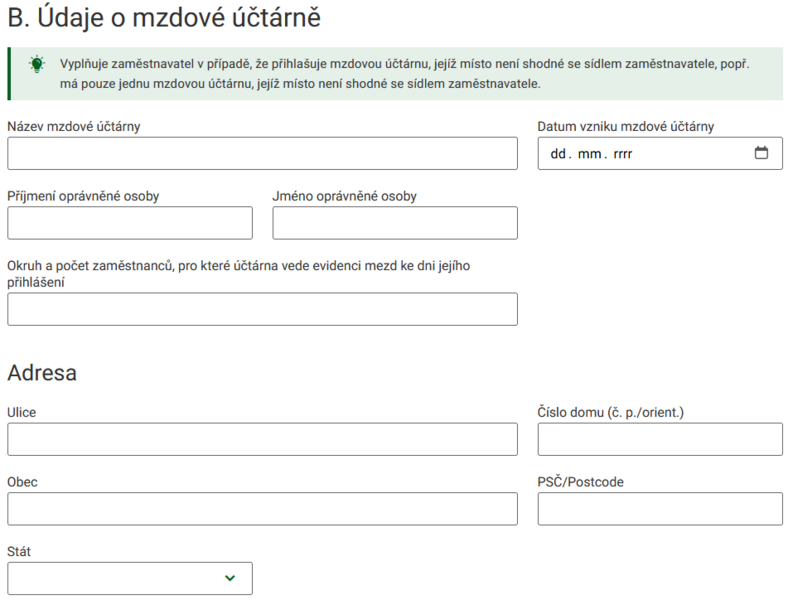Click the 'Jméno oprávněné osoby' label
Viewport: 788px width, 600px height.
[344, 196]
